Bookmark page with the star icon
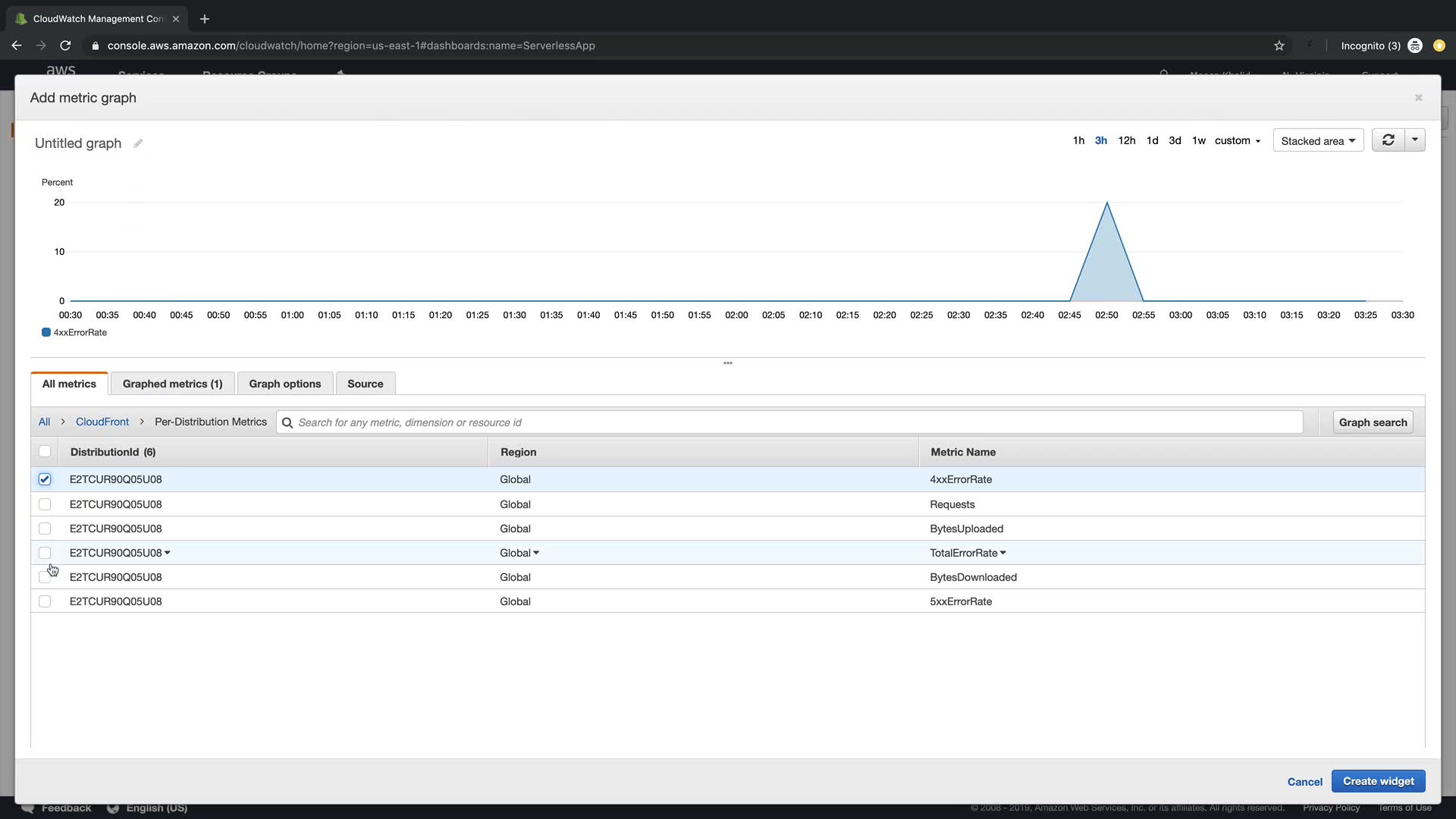Image resolution: width=1456 pixels, height=819 pixels. (1279, 45)
